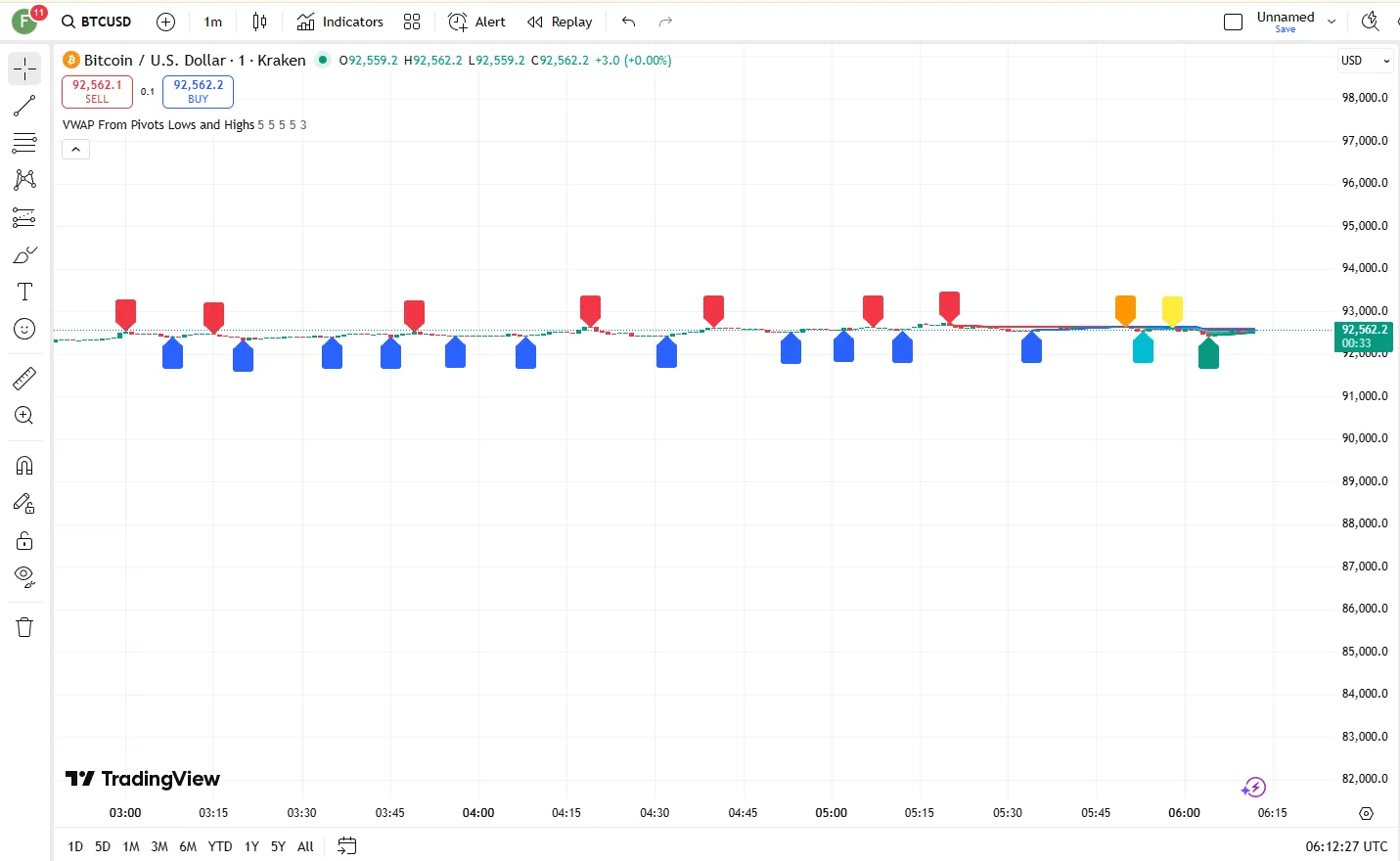Screen dimensions: 1400x861
Task: Click the SELL 92,562.1 button
Action: pos(97,91)
